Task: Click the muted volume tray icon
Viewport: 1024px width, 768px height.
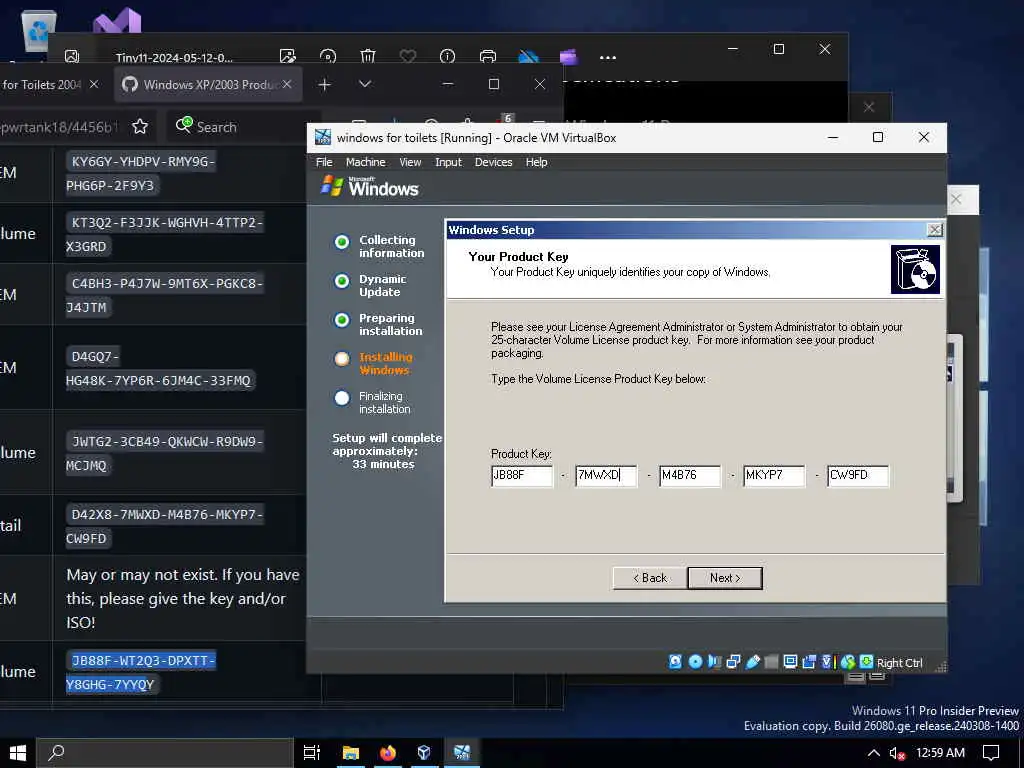Action: coord(897,754)
